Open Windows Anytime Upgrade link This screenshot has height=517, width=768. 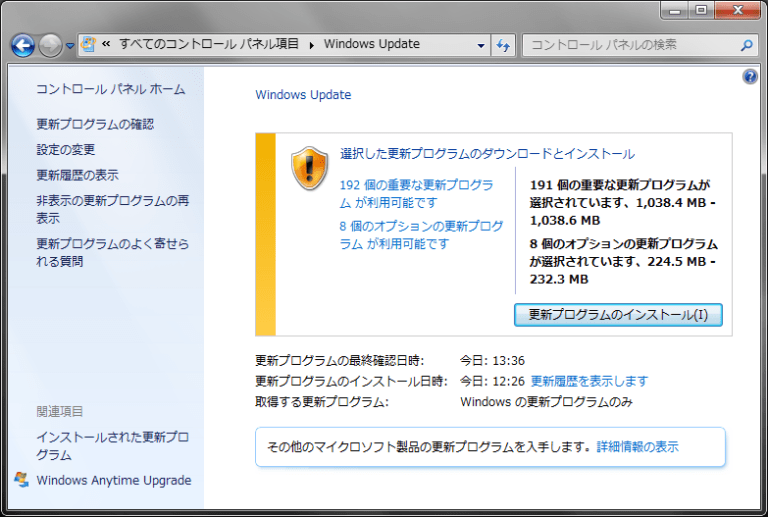pyautogui.click(x=114, y=480)
